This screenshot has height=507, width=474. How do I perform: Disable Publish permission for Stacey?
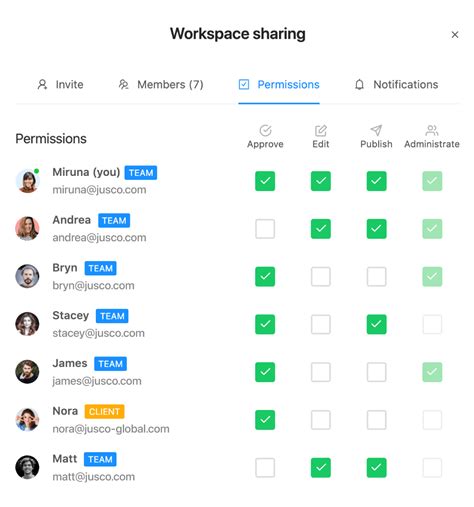376,324
